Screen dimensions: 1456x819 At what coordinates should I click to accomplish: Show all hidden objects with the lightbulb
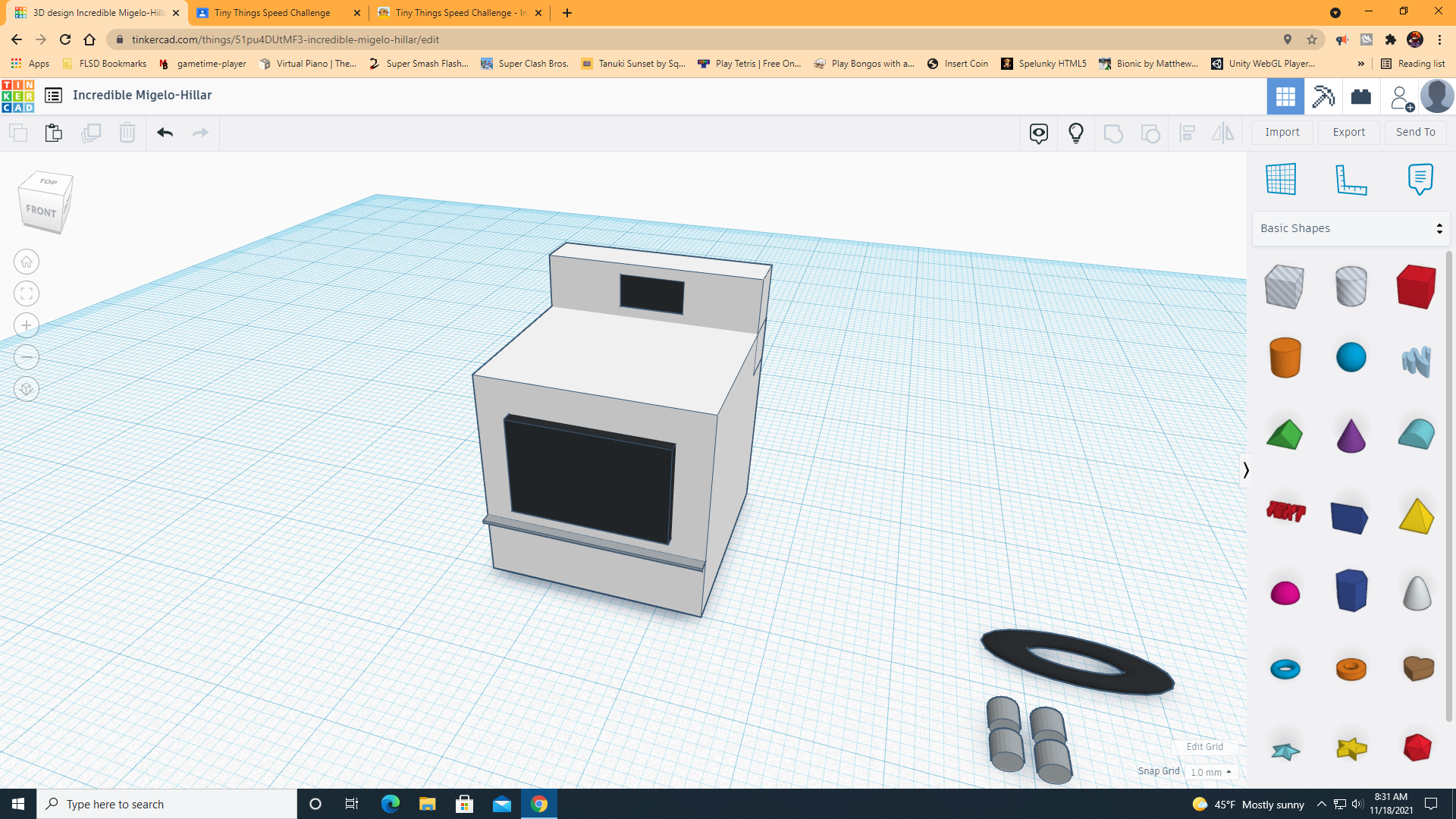click(1075, 133)
